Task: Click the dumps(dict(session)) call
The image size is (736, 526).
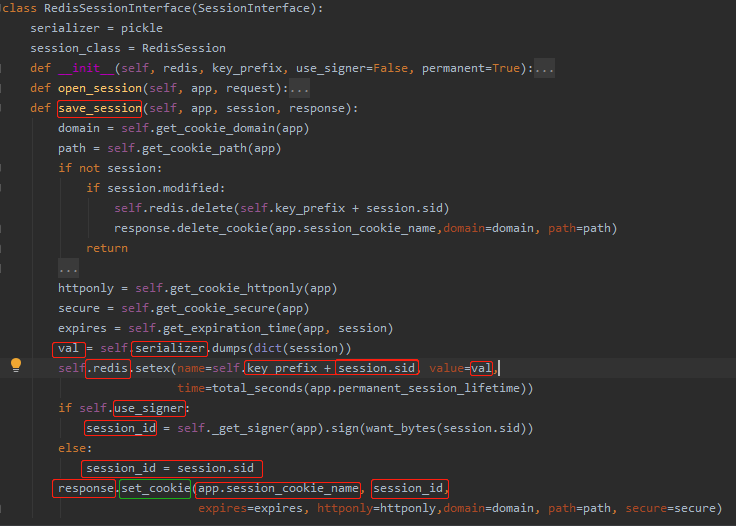Action: click(x=282, y=348)
